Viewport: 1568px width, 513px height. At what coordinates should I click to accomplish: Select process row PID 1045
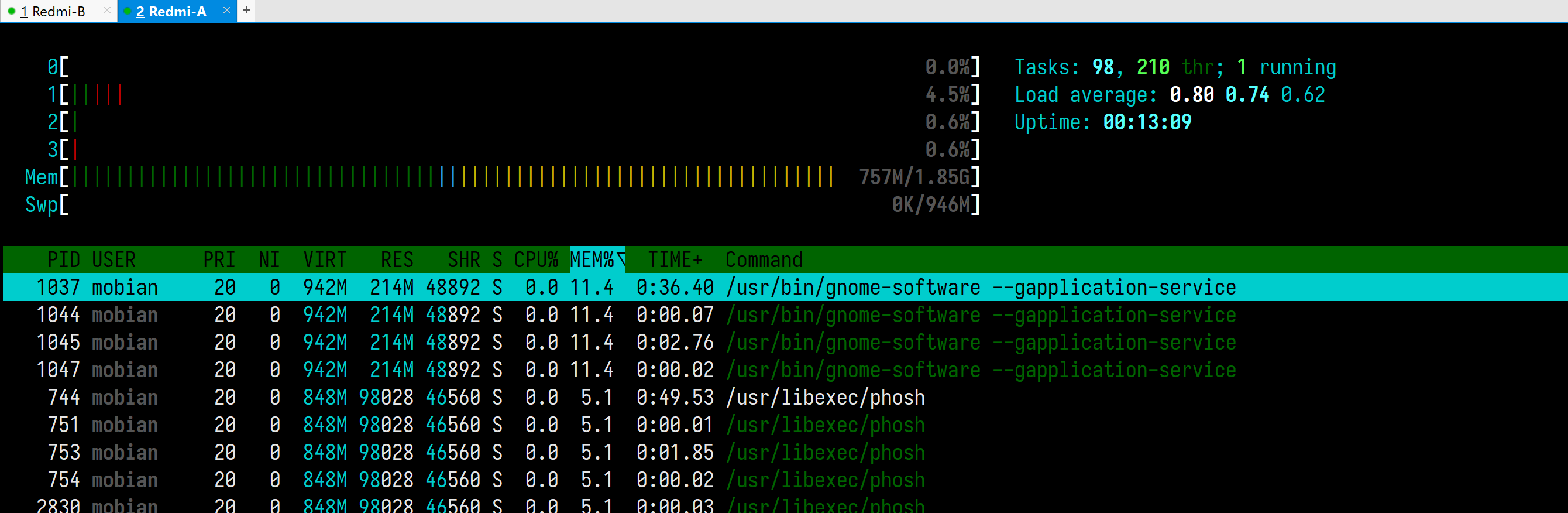click(785, 343)
